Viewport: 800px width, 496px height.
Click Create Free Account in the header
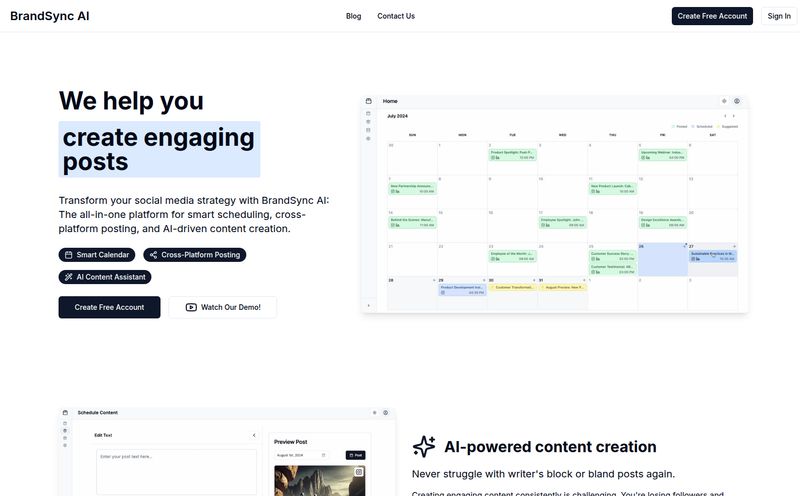712,16
